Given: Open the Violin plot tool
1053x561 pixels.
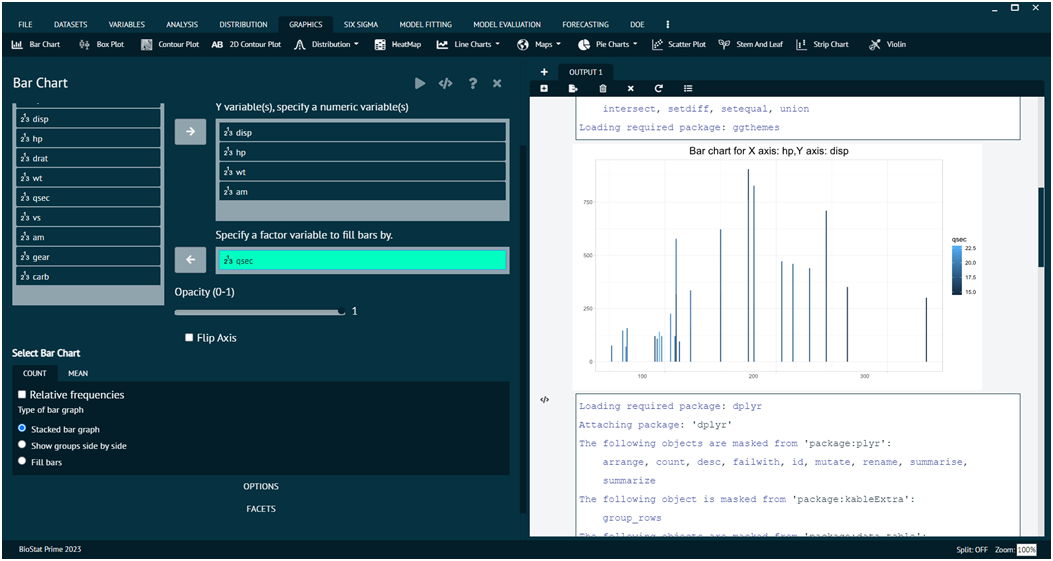Looking at the screenshot, I should pos(887,44).
